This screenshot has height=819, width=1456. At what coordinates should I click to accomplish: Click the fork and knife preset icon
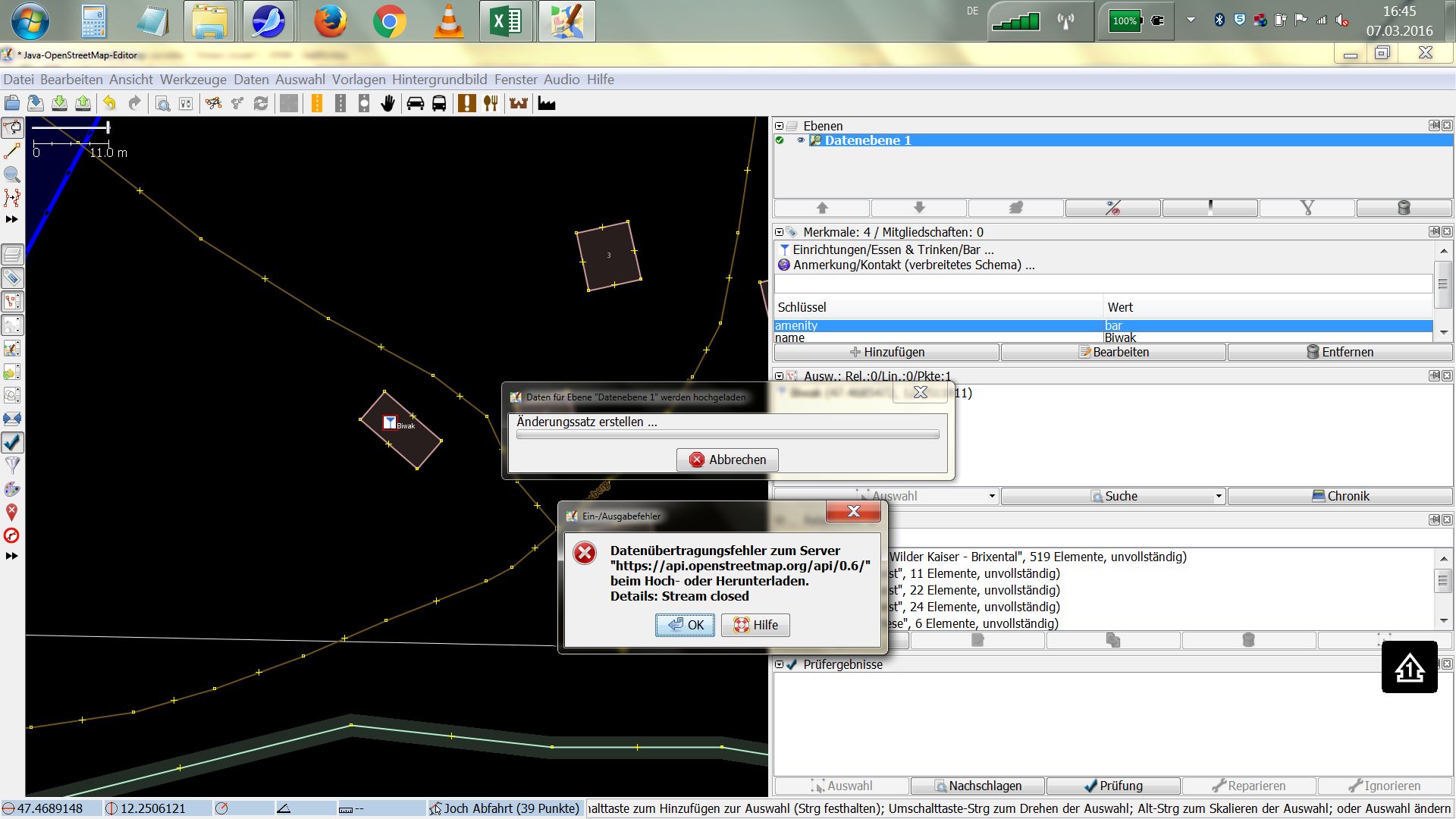point(491,104)
